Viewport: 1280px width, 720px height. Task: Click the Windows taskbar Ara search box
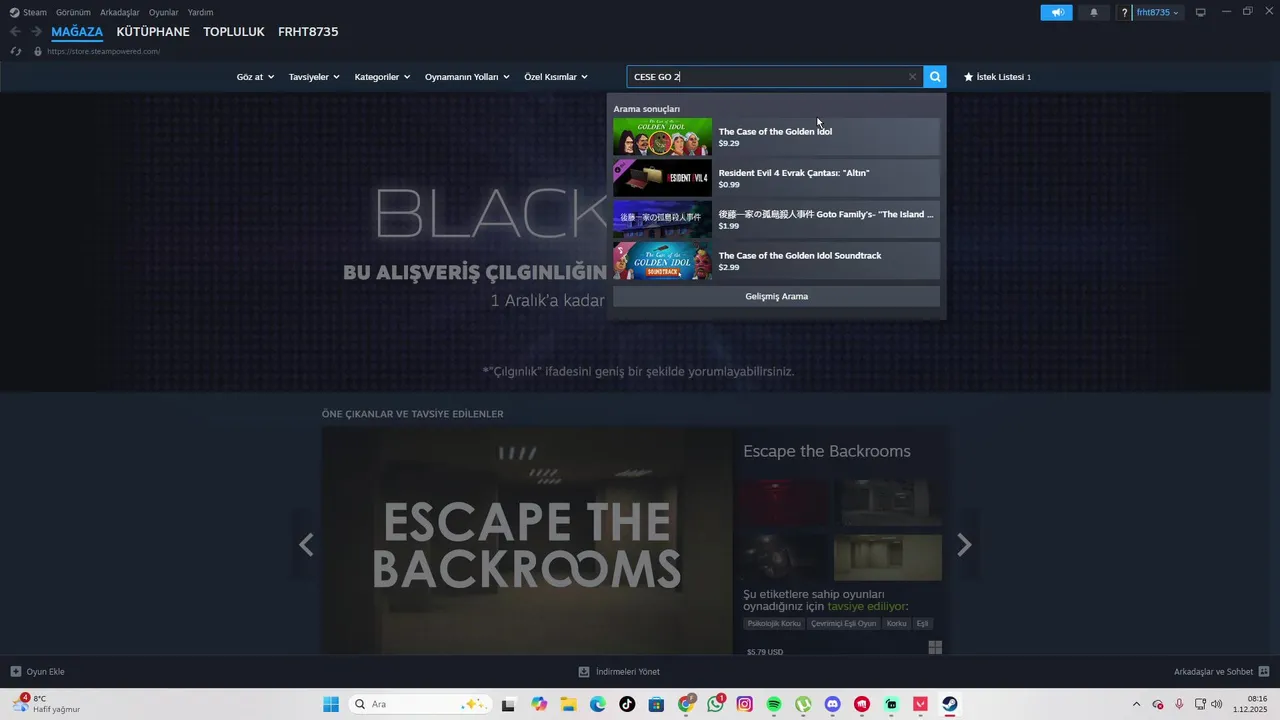tap(420, 704)
